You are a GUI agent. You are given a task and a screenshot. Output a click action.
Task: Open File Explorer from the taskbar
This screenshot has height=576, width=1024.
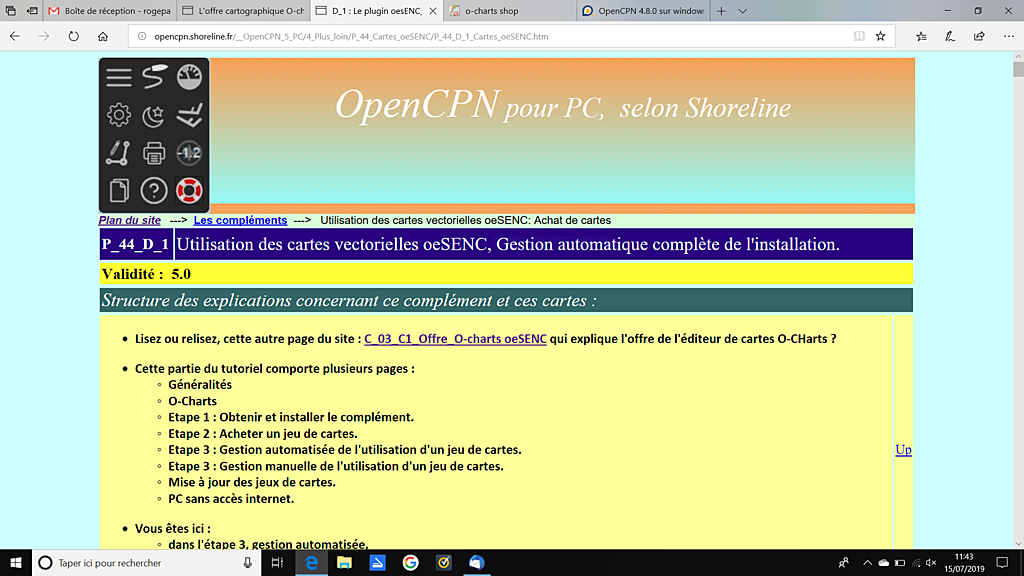tap(344, 563)
